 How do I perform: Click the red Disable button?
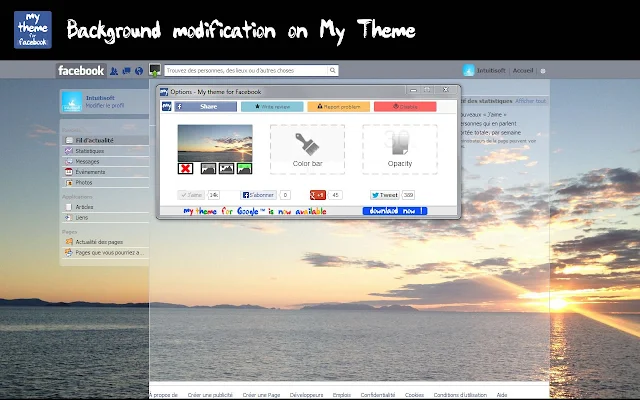point(405,107)
